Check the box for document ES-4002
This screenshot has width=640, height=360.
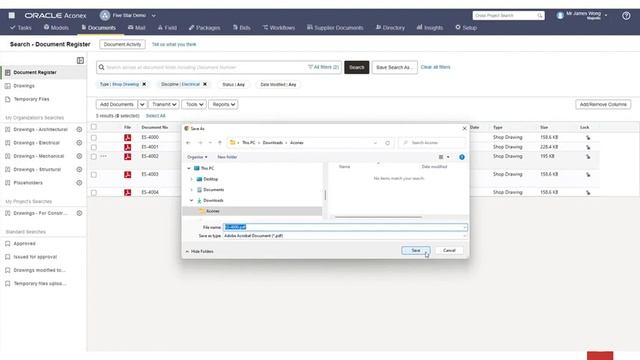(x=94, y=156)
